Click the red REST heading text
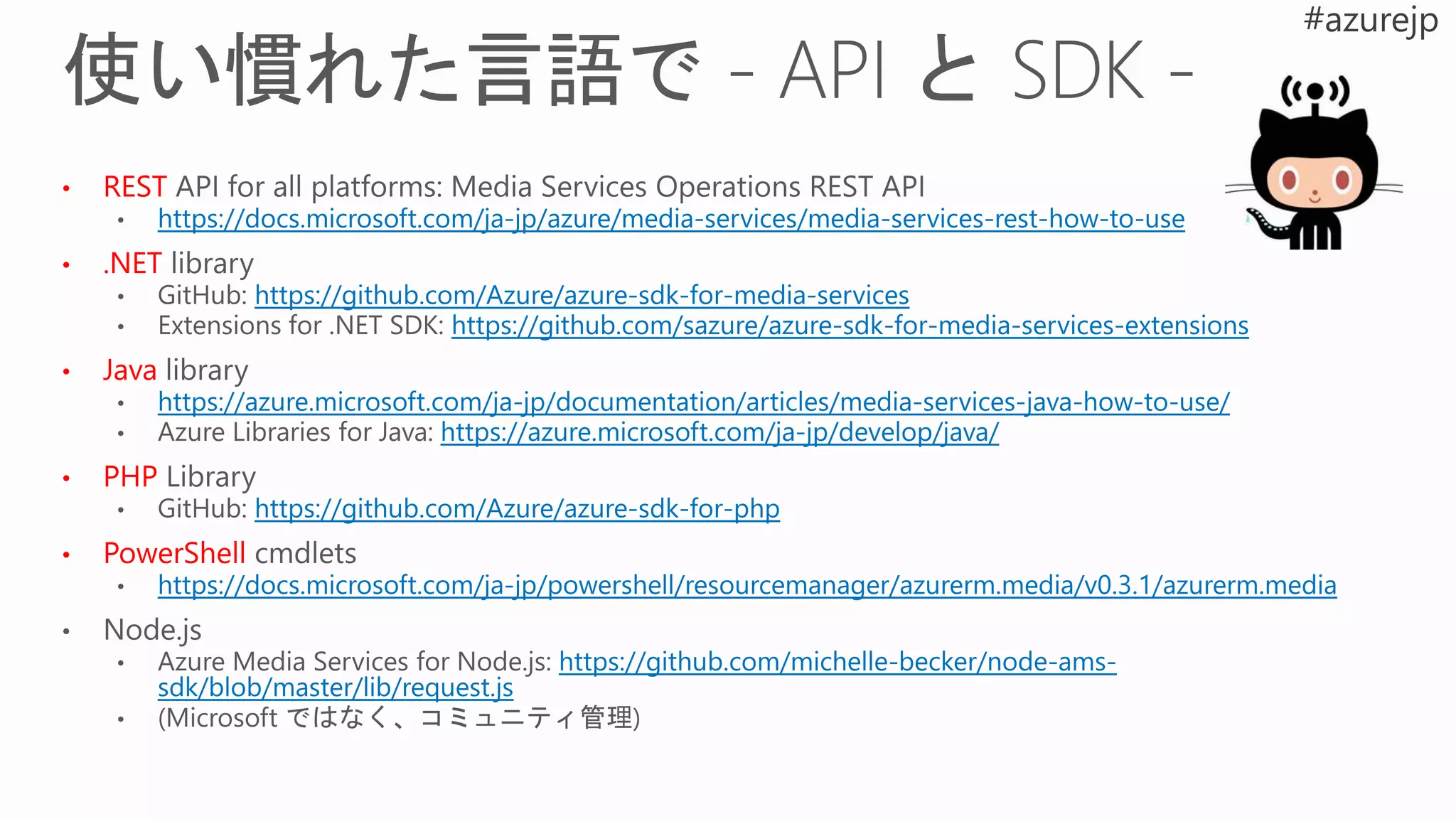This screenshot has height=819, width=1456. click(x=135, y=187)
